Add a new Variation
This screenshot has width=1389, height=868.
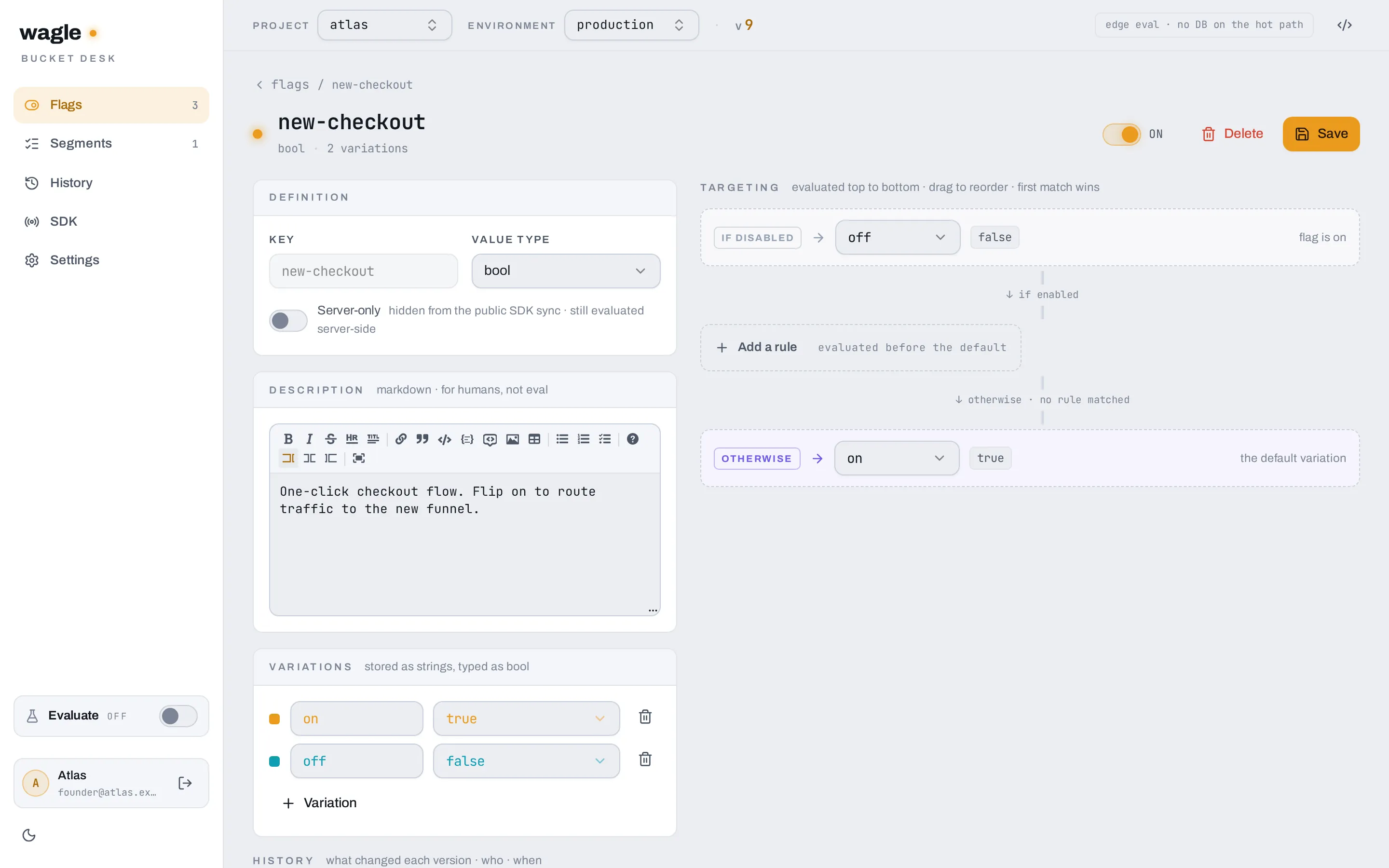[x=320, y=803]
